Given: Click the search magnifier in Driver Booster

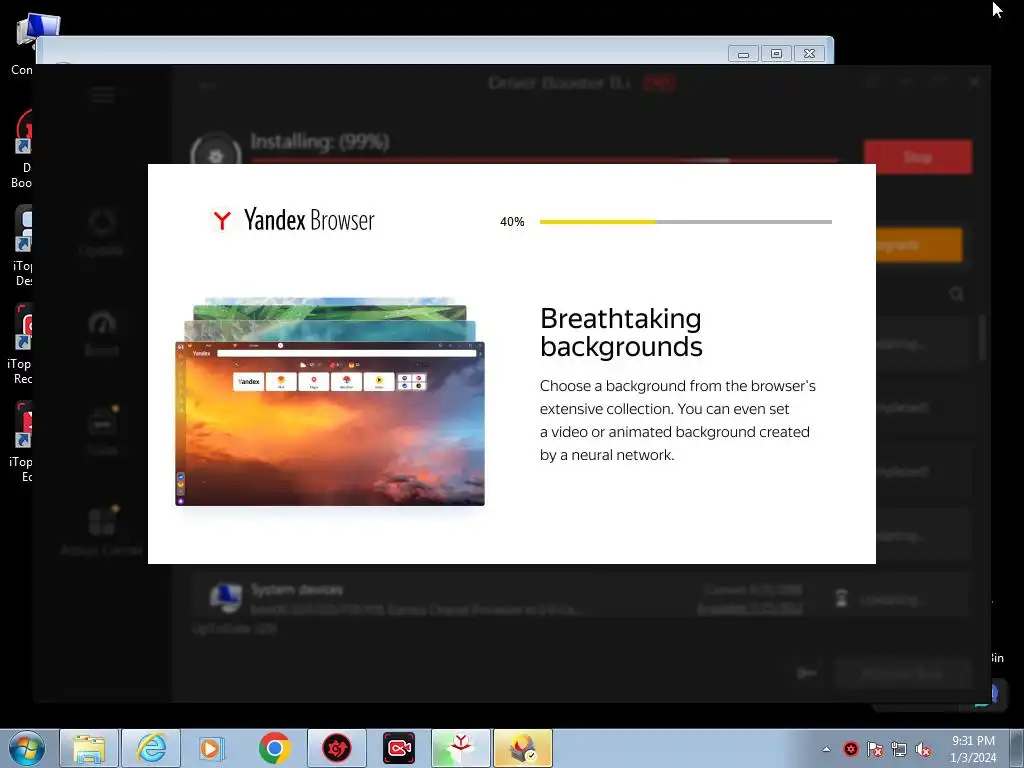Looking at the screenshot, I should 956,294.
